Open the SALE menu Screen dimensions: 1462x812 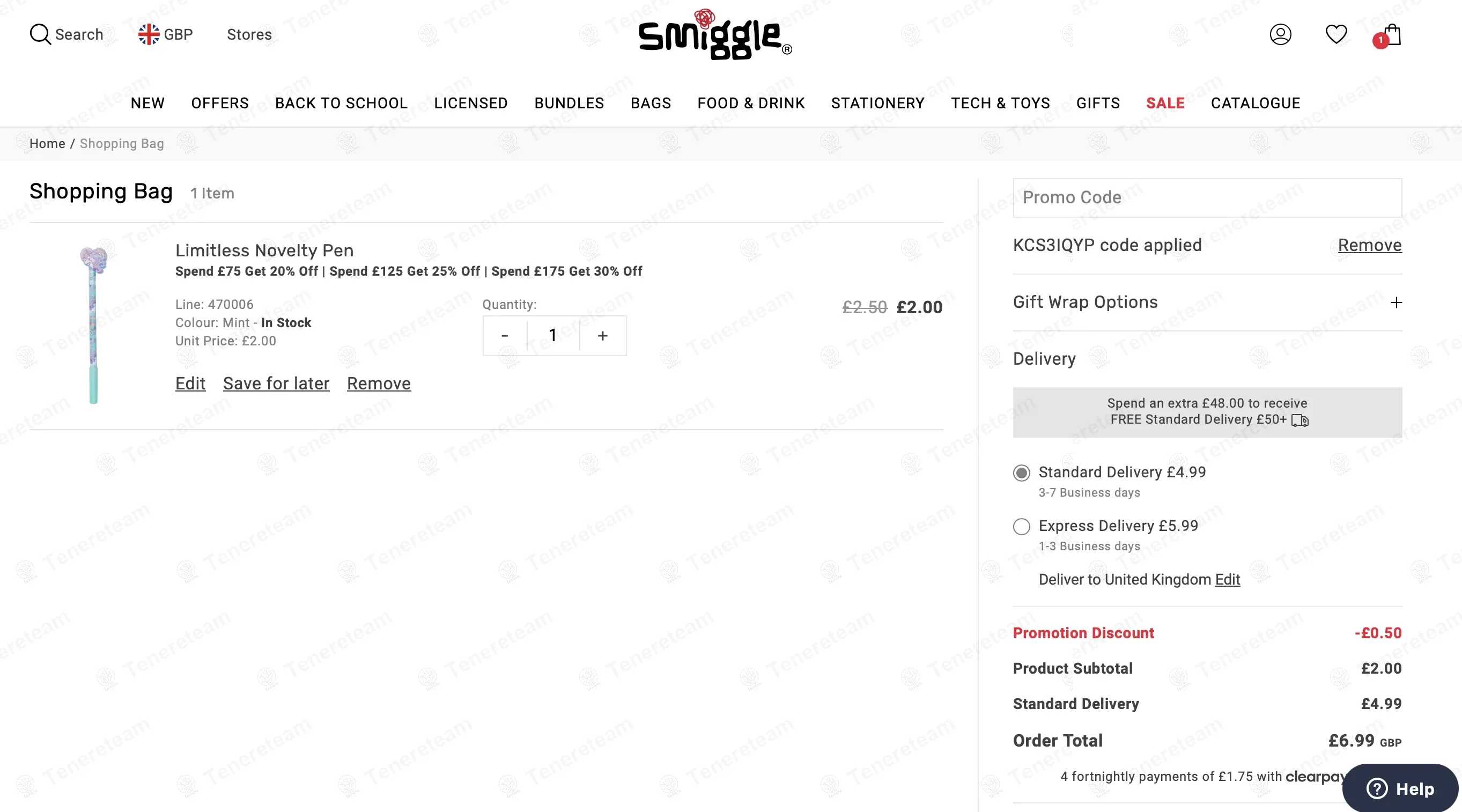pos(1165,104)
